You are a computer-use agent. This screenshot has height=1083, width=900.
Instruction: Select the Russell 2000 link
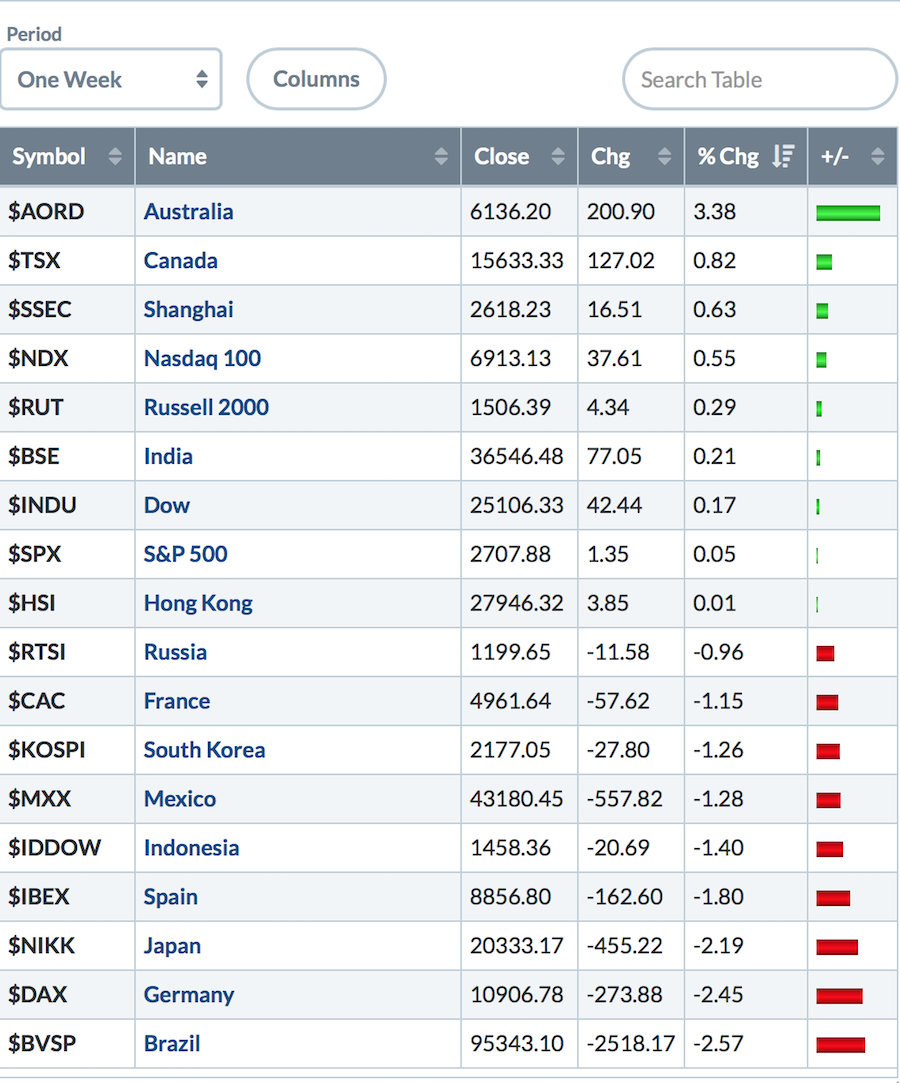206,408
